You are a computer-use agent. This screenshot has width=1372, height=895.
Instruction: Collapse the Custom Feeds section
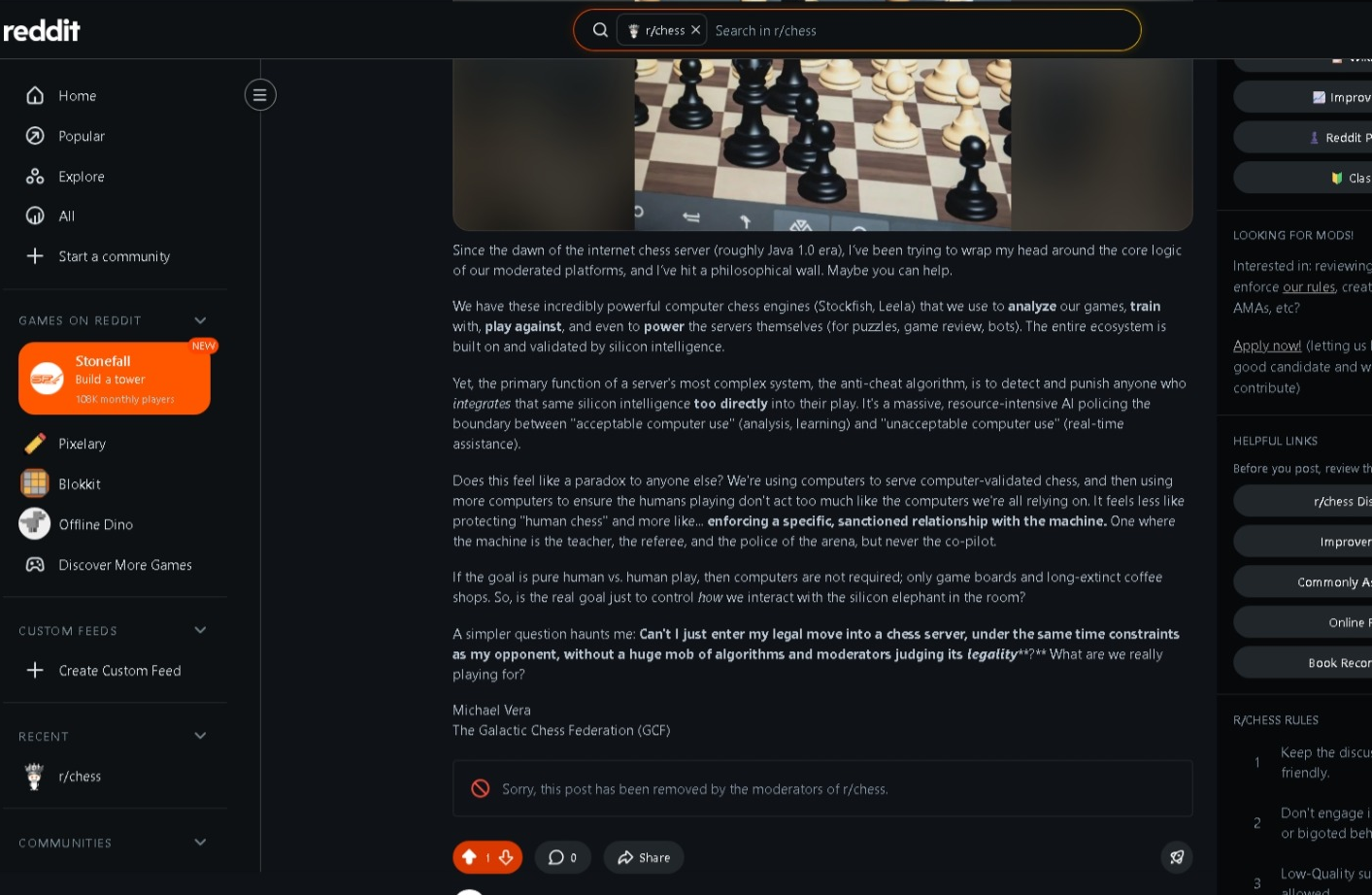pyautogui.click(x=200, y=630)
